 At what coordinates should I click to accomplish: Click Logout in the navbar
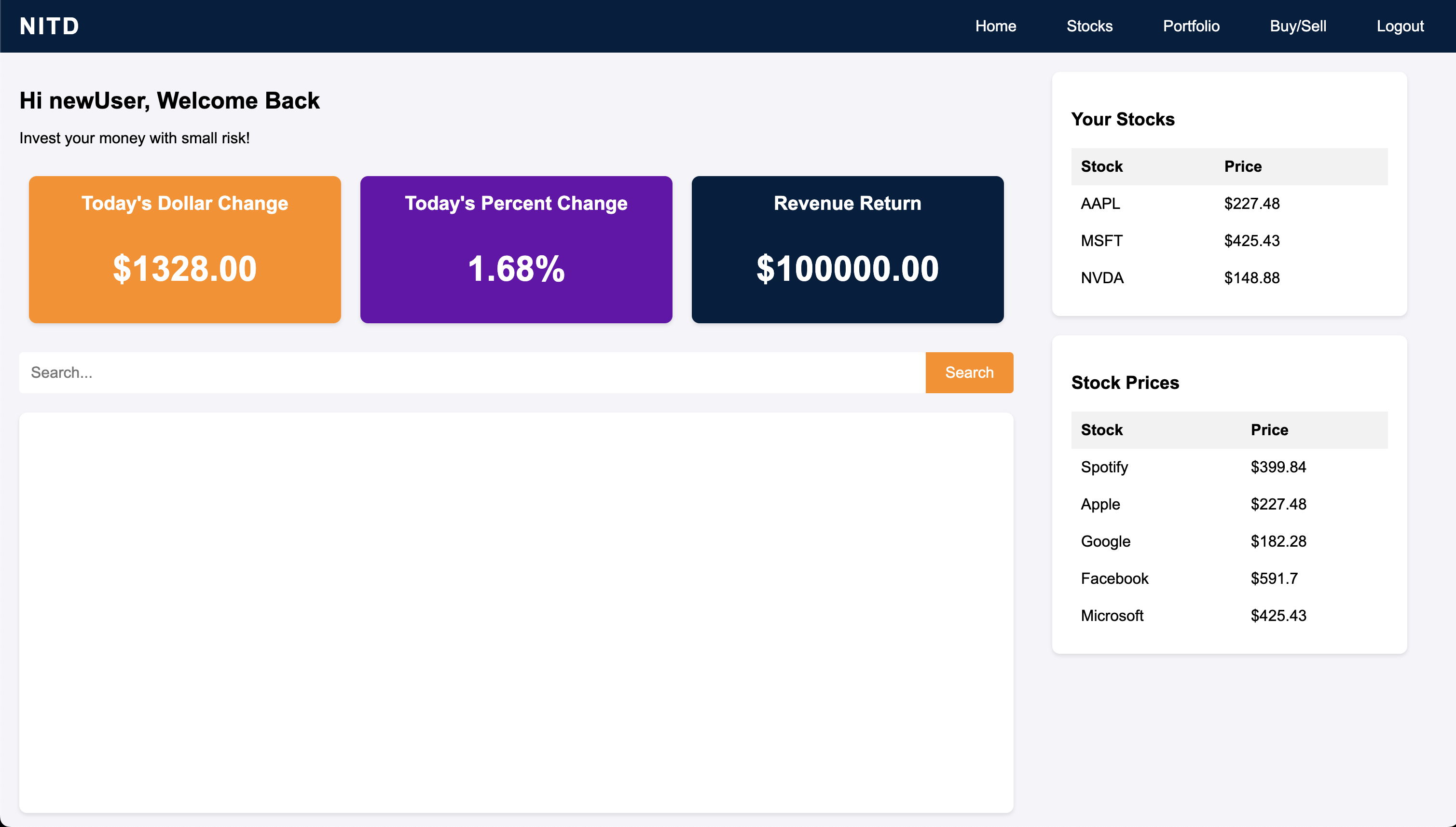[1399, 26]
